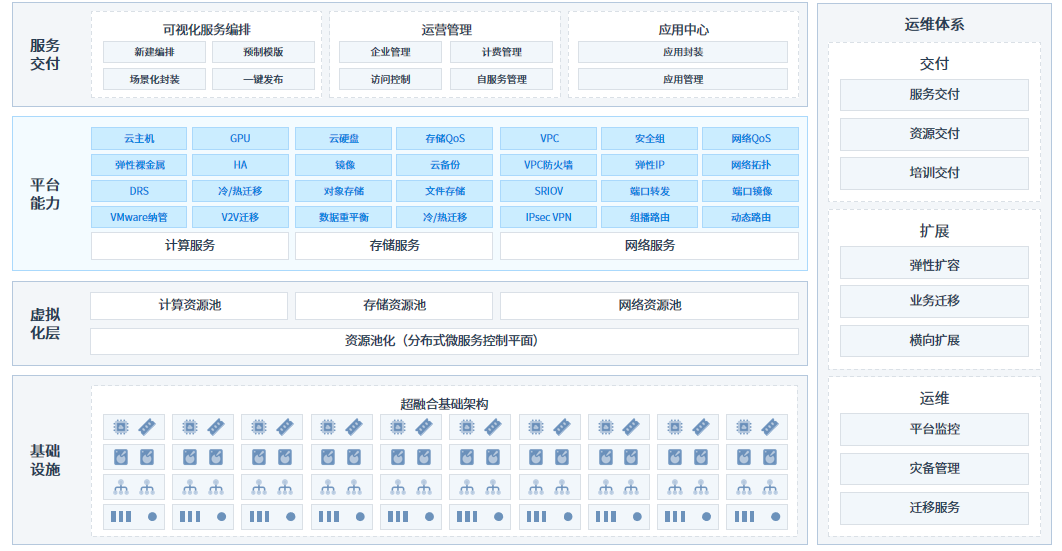Click the left network topology icon in the first node column
Image resolution: width=1062 pixels, height=551 pixels.
120,488
